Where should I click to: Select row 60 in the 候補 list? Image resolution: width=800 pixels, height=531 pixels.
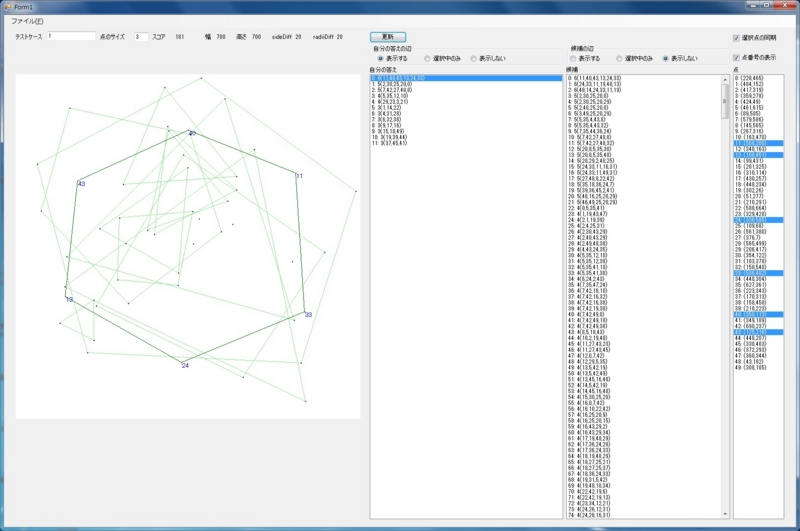(x=644, y=433)
